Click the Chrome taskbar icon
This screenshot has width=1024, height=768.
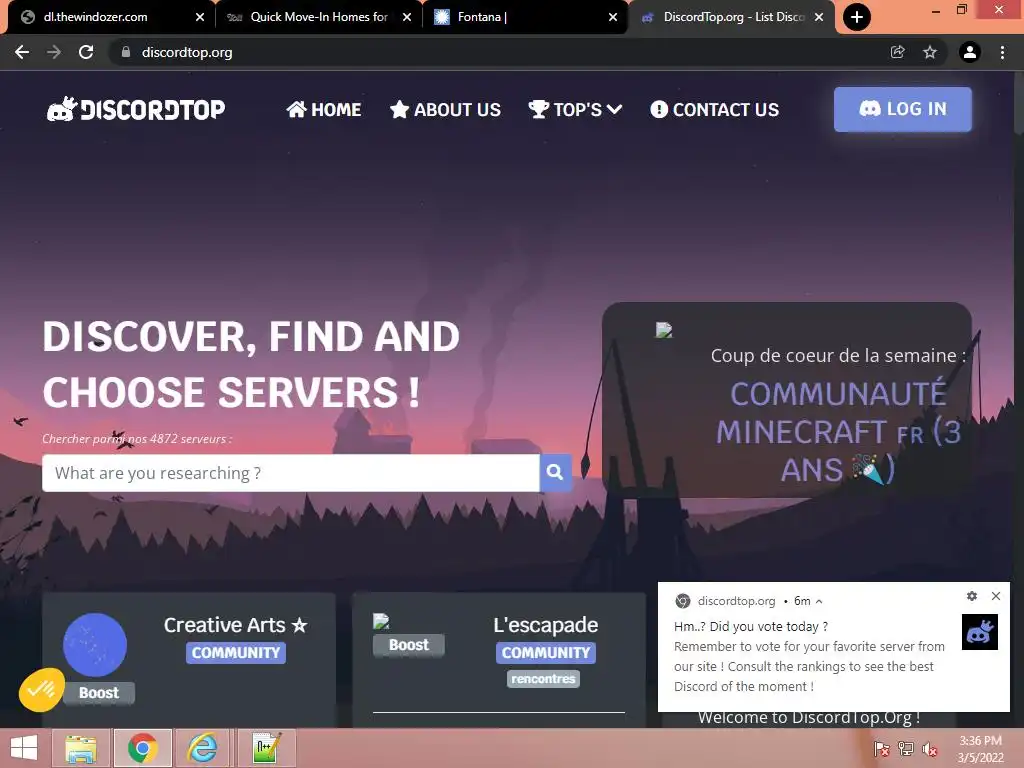click(x=143, y=748)
